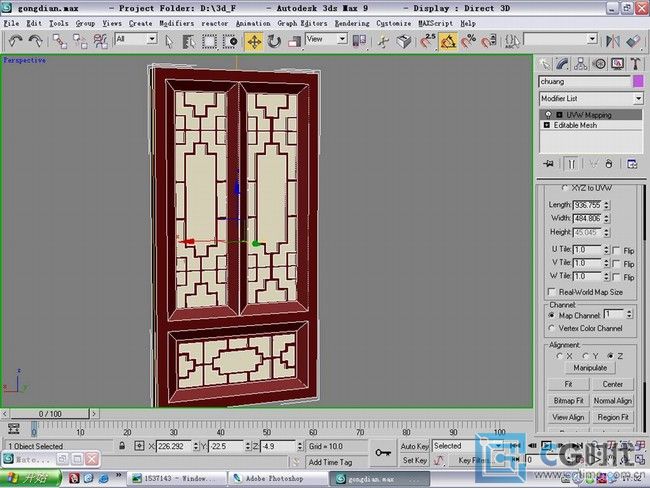Image resolution: width=650 pixels, height=488 pixels.
Task: Activate the Select Object arrow tool
Action: pyautogui.click(x=169, y=41)
